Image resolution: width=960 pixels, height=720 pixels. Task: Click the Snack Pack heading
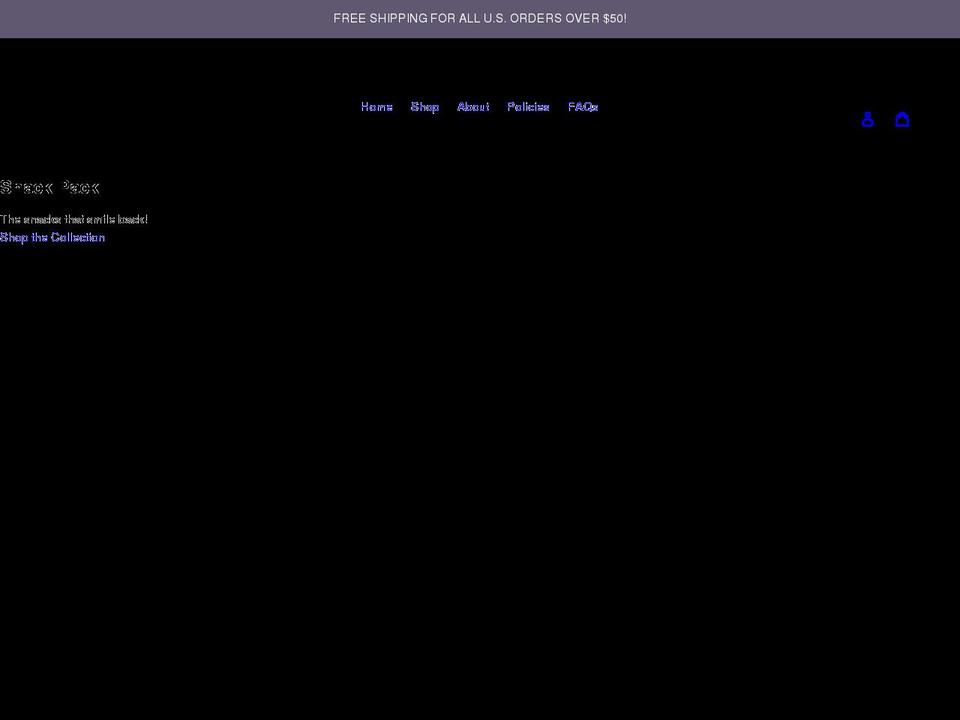[49, 188]
